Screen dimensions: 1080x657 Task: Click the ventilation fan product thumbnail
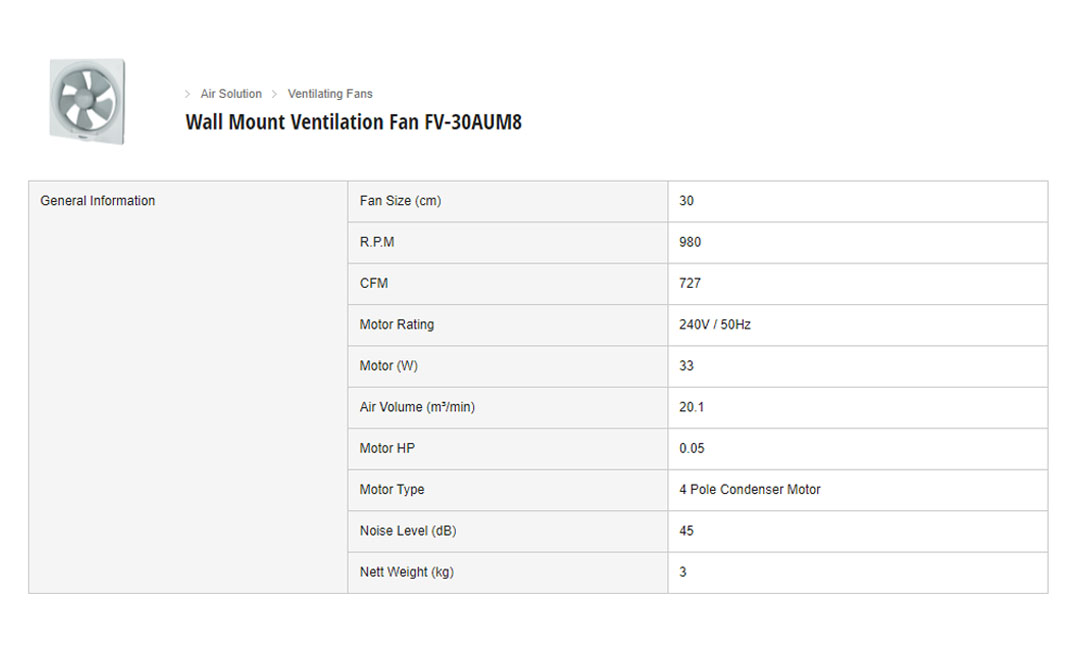point(87,101)
